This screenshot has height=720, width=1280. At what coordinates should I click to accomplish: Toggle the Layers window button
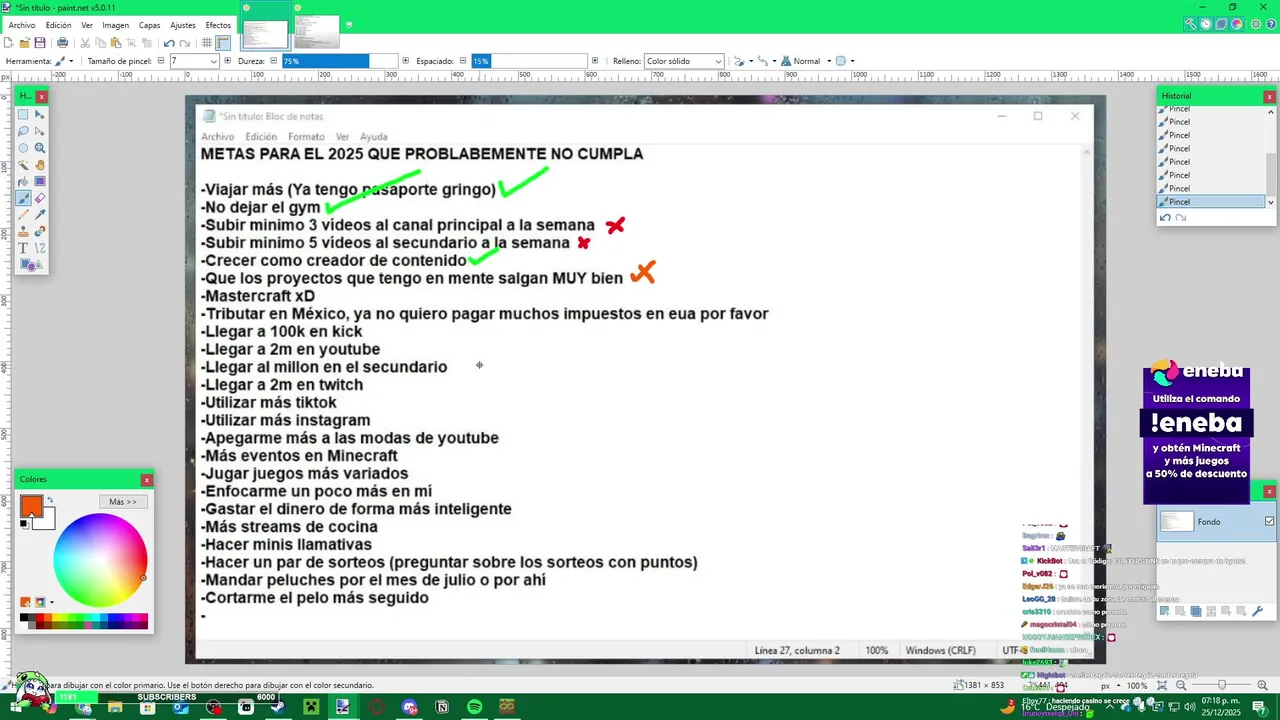1221,24
